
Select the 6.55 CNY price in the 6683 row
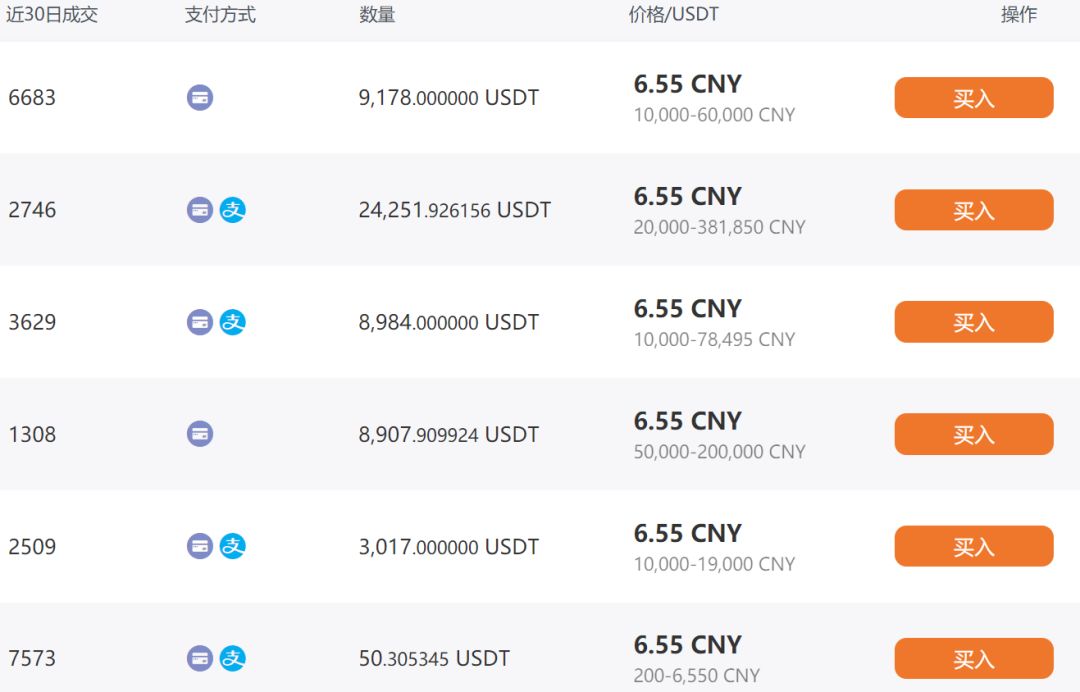tap(687, 84)
